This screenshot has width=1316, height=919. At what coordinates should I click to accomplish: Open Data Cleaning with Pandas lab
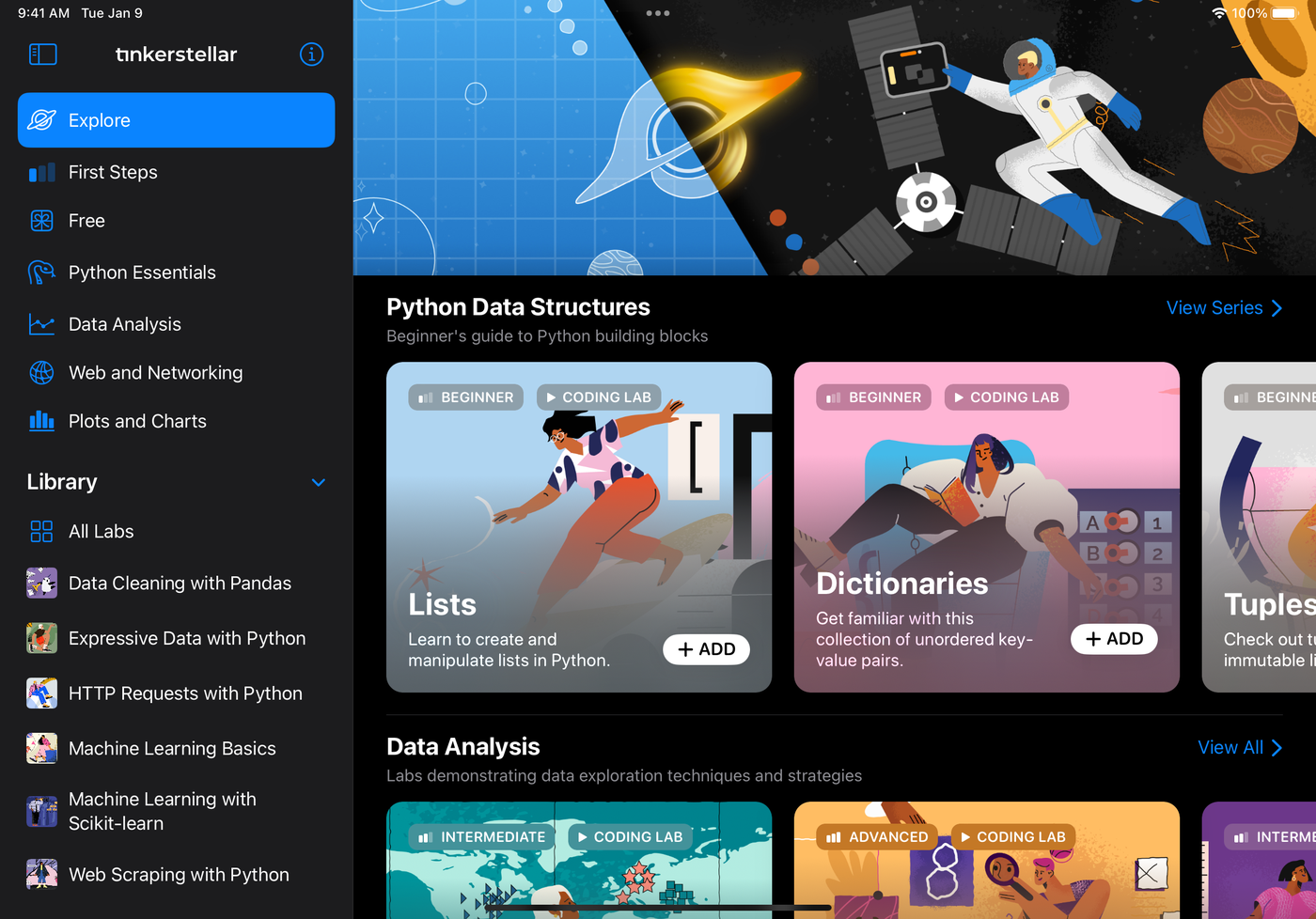[x=180, y=584]
